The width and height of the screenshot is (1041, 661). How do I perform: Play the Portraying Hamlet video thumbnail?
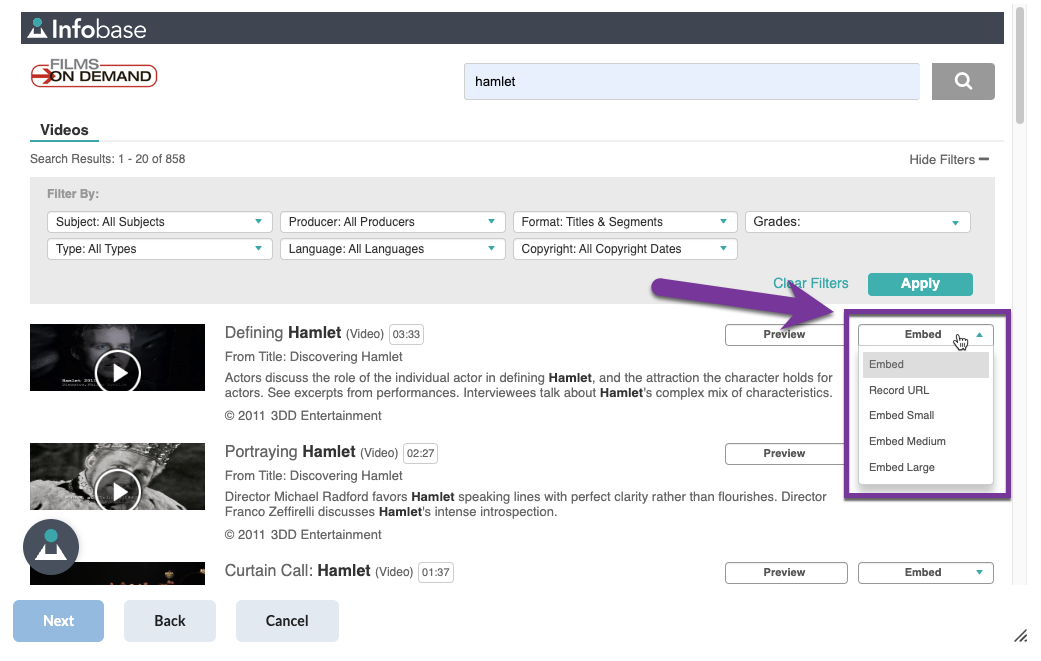click(x=117, y=490)
